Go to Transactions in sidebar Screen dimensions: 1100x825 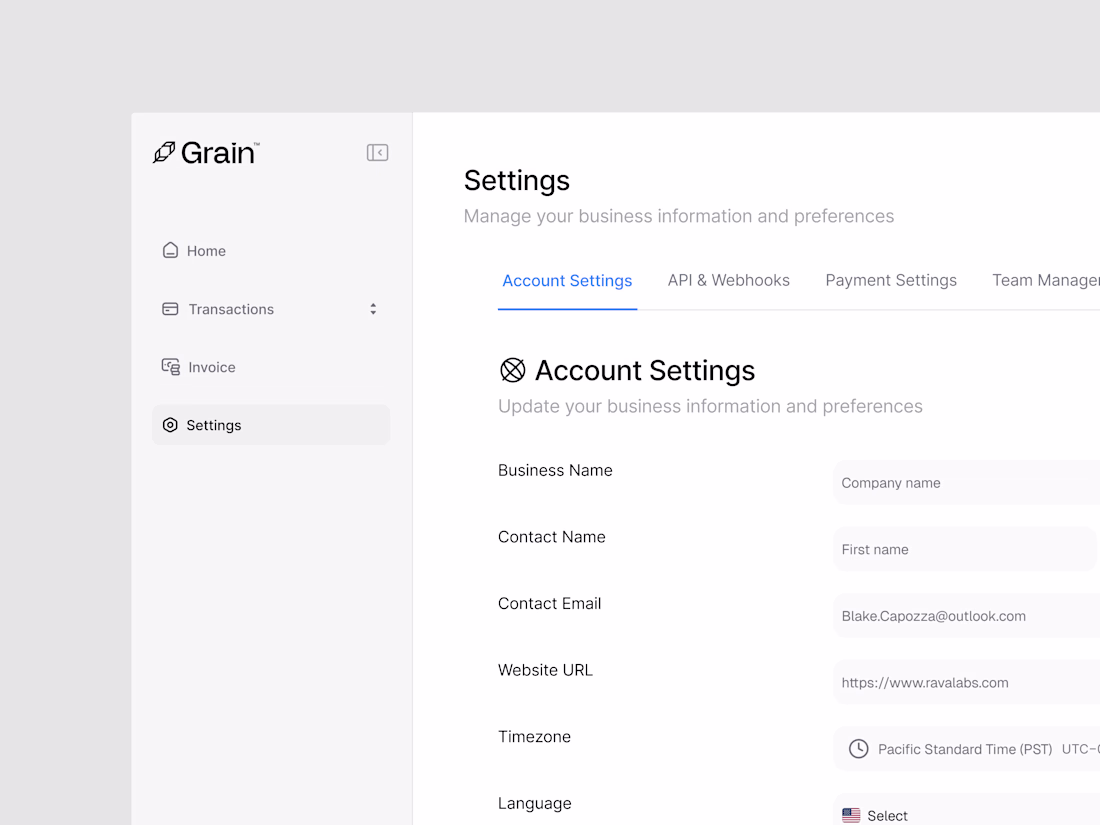(x=271, y=309)
